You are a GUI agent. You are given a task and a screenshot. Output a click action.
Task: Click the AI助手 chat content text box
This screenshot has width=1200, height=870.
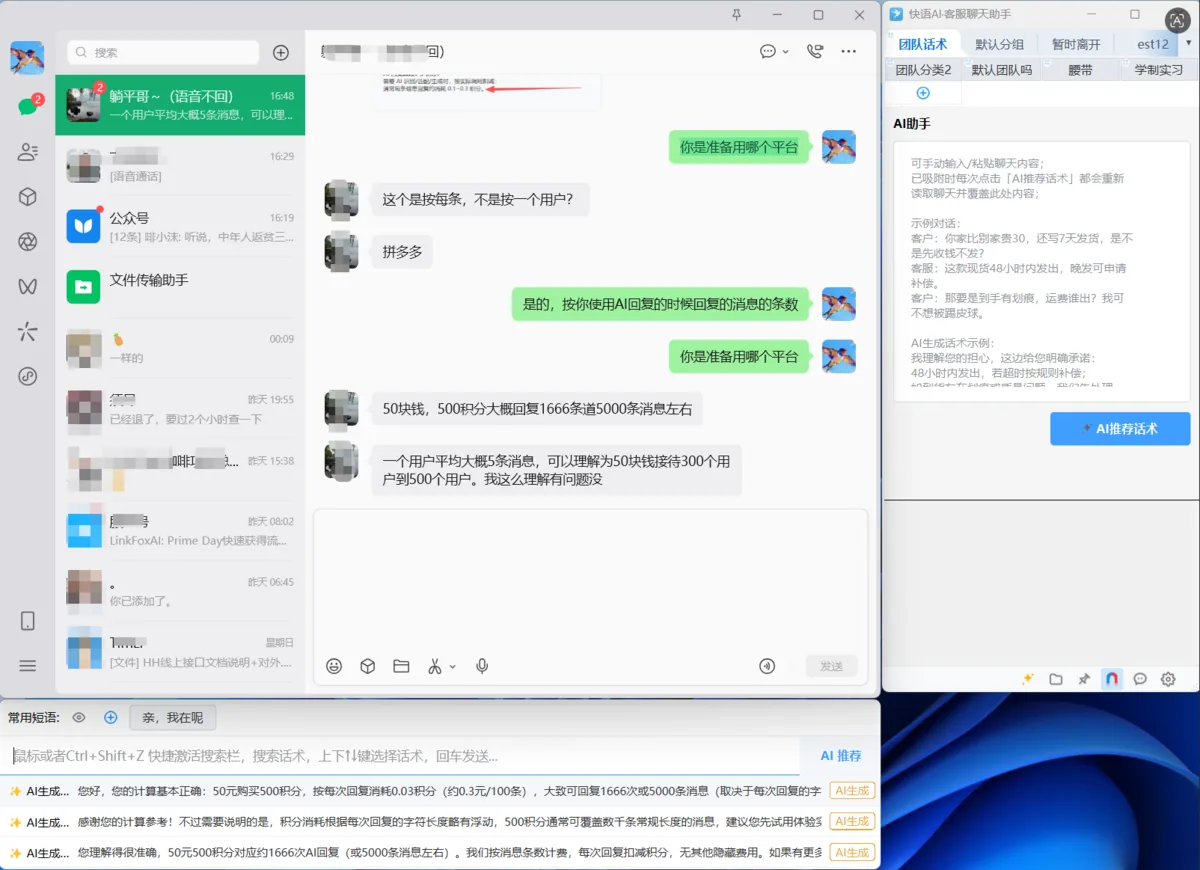click(x=1041, y=271)
